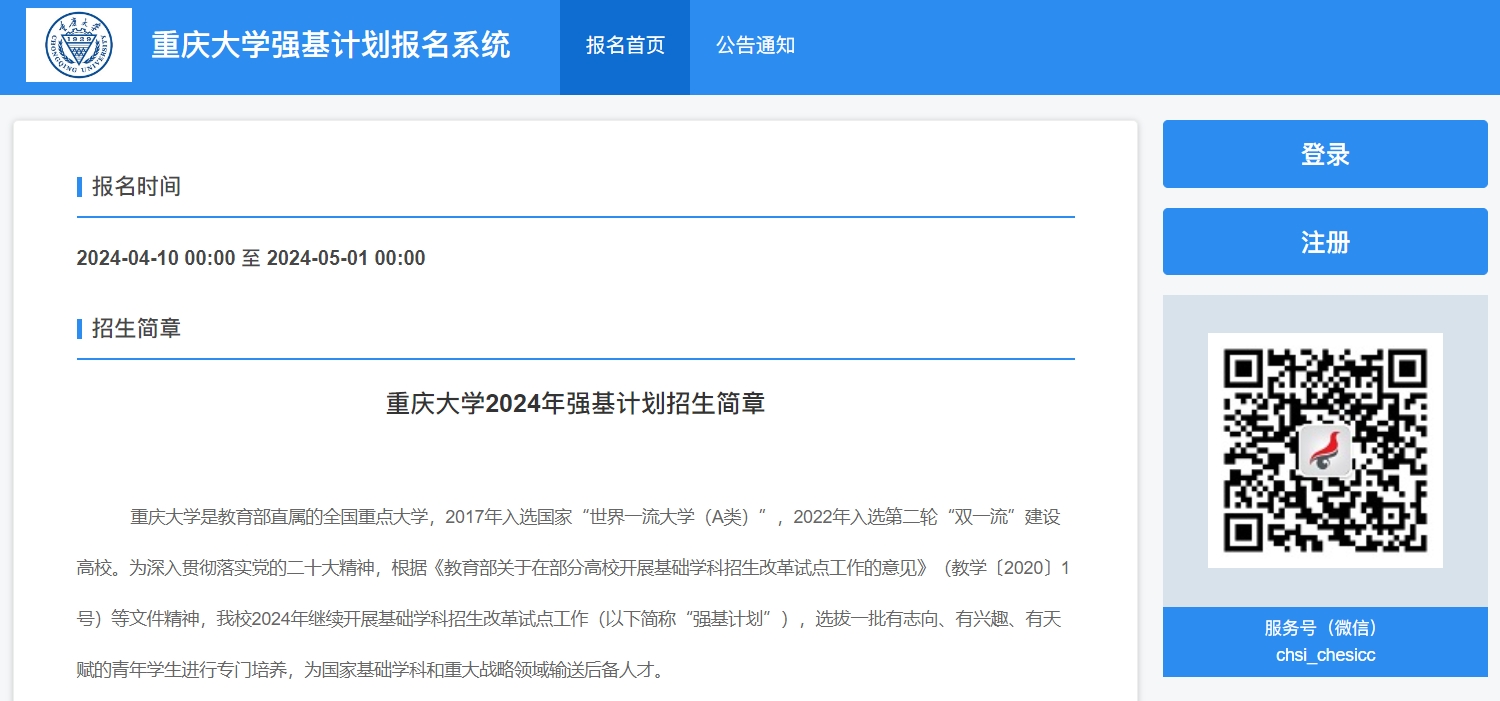The width and height of the screenshot is (1500, 701).
Task: Click the 重庆大学2024年强基计划招生简章 article title
Action: (x=575, y=403)
